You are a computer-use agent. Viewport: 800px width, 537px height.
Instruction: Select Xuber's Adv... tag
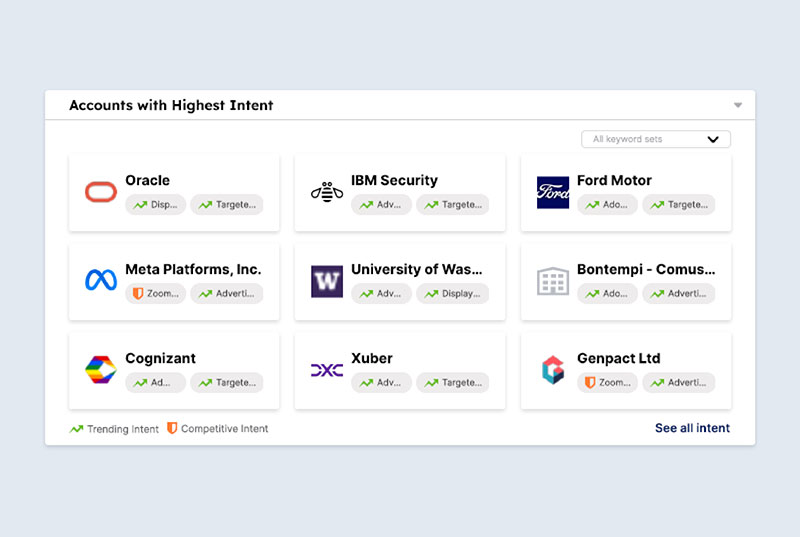[381, 382]
